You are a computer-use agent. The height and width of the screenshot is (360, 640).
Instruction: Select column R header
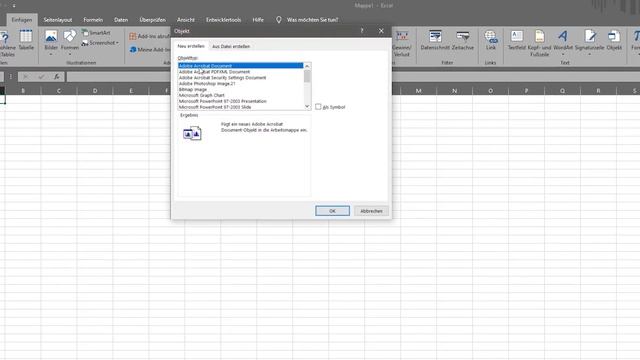(x=598, y=91)
